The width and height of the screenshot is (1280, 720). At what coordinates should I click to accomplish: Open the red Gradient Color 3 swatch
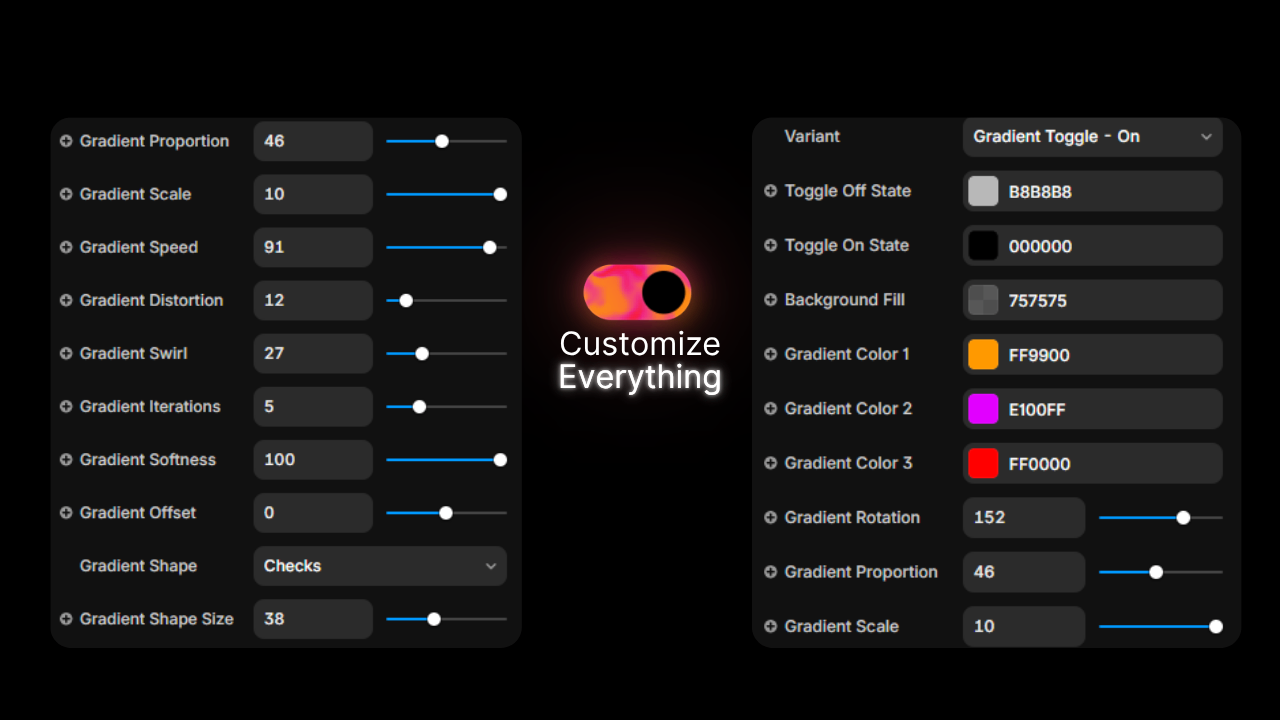pyautogui.click(x=983, y=464)
